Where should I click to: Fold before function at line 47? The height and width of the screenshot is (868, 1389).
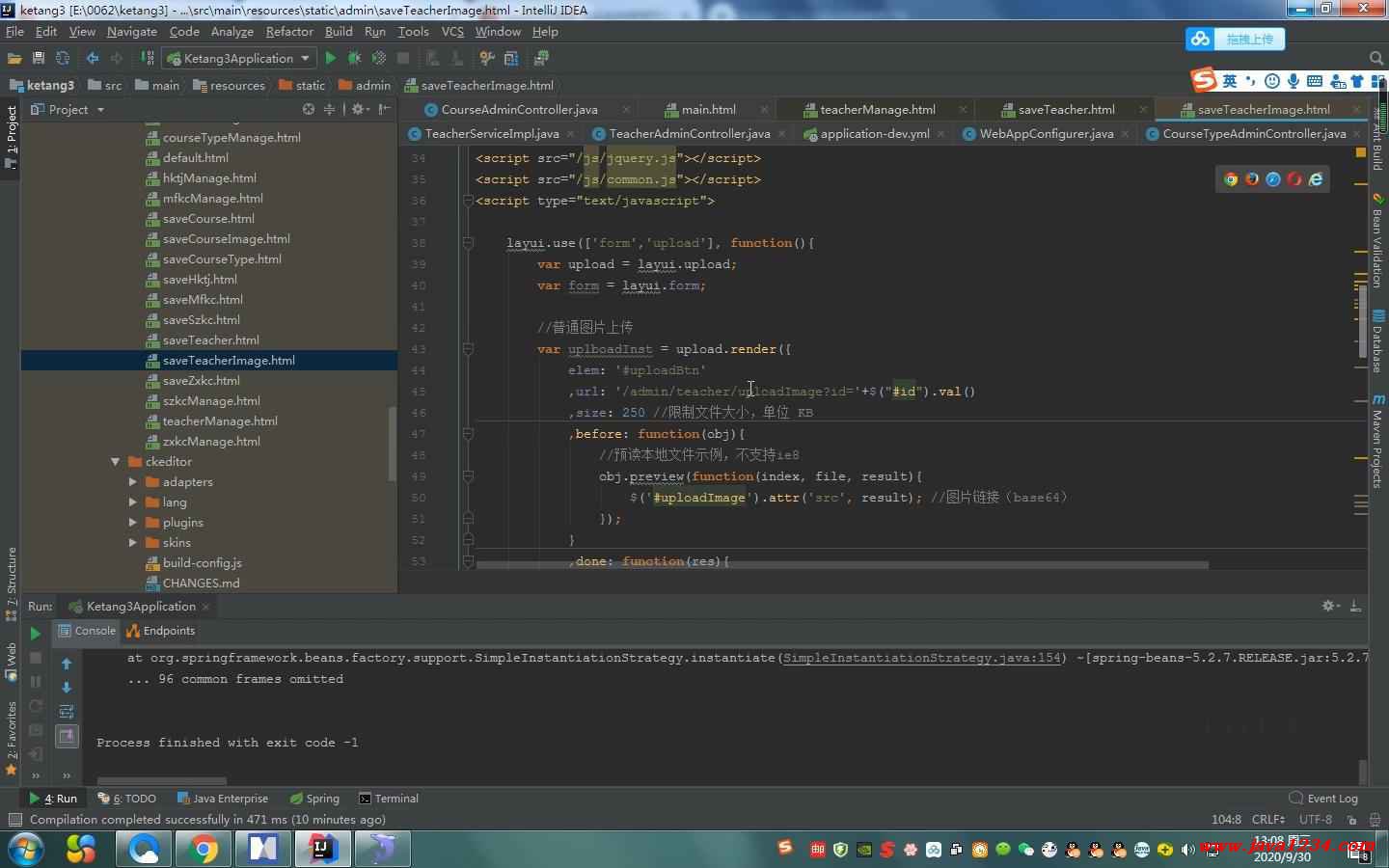point(468,434)
